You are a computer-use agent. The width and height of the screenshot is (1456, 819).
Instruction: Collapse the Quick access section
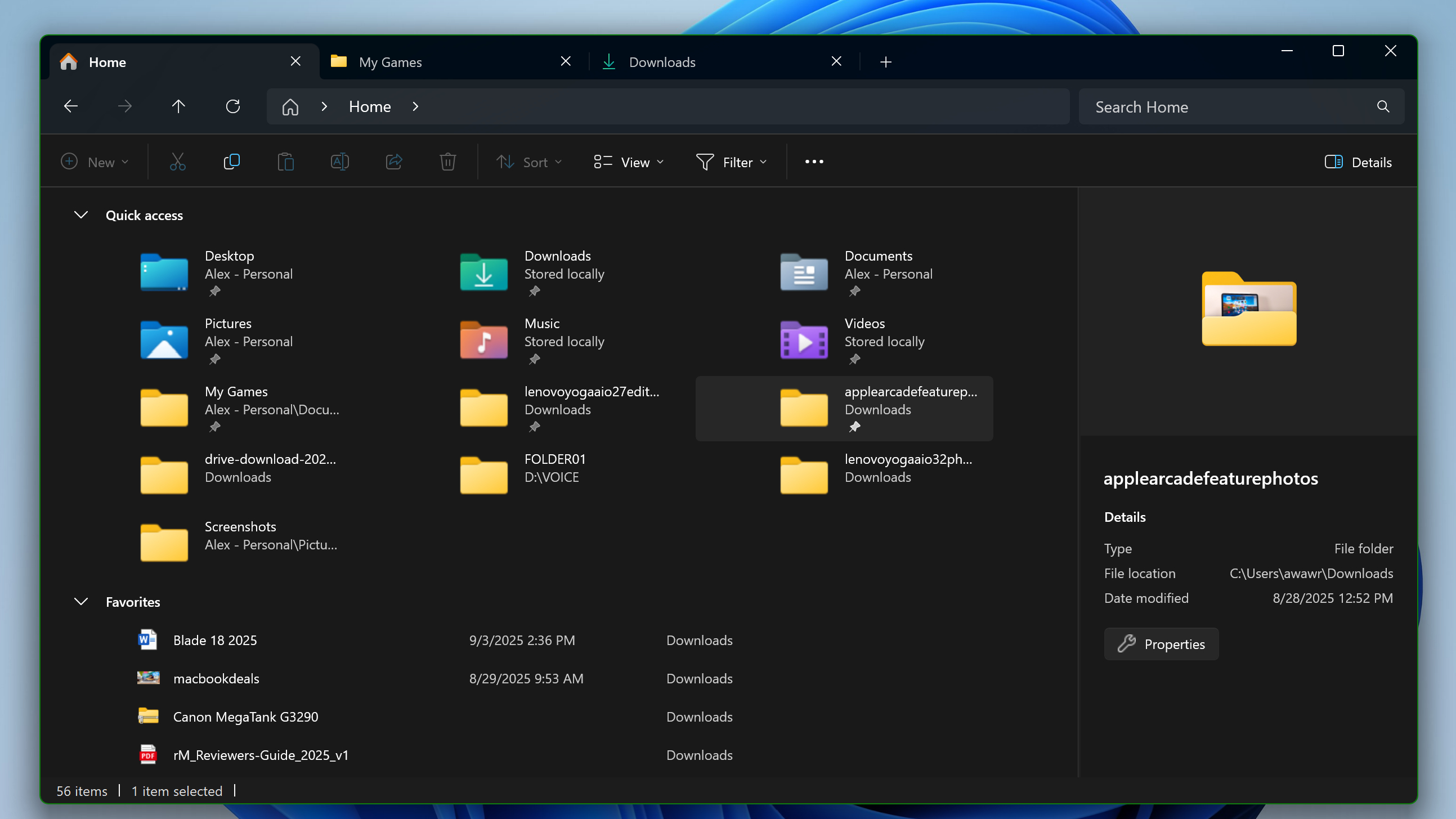pyautogui.click(x=81, y=215)
